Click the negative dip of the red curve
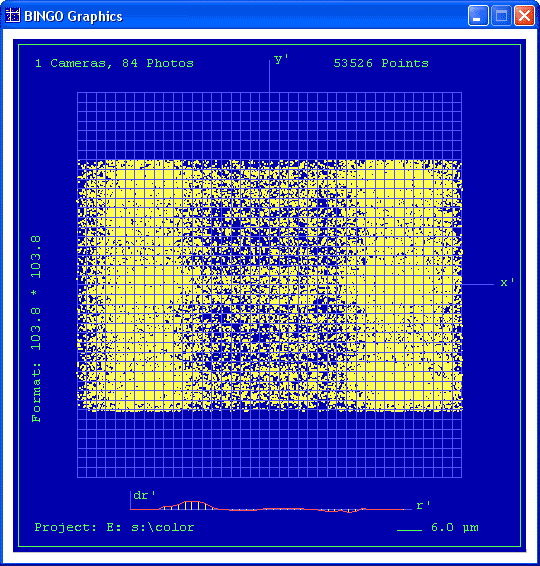The height and width of the screenshot is (566, 540). point(348,511)
